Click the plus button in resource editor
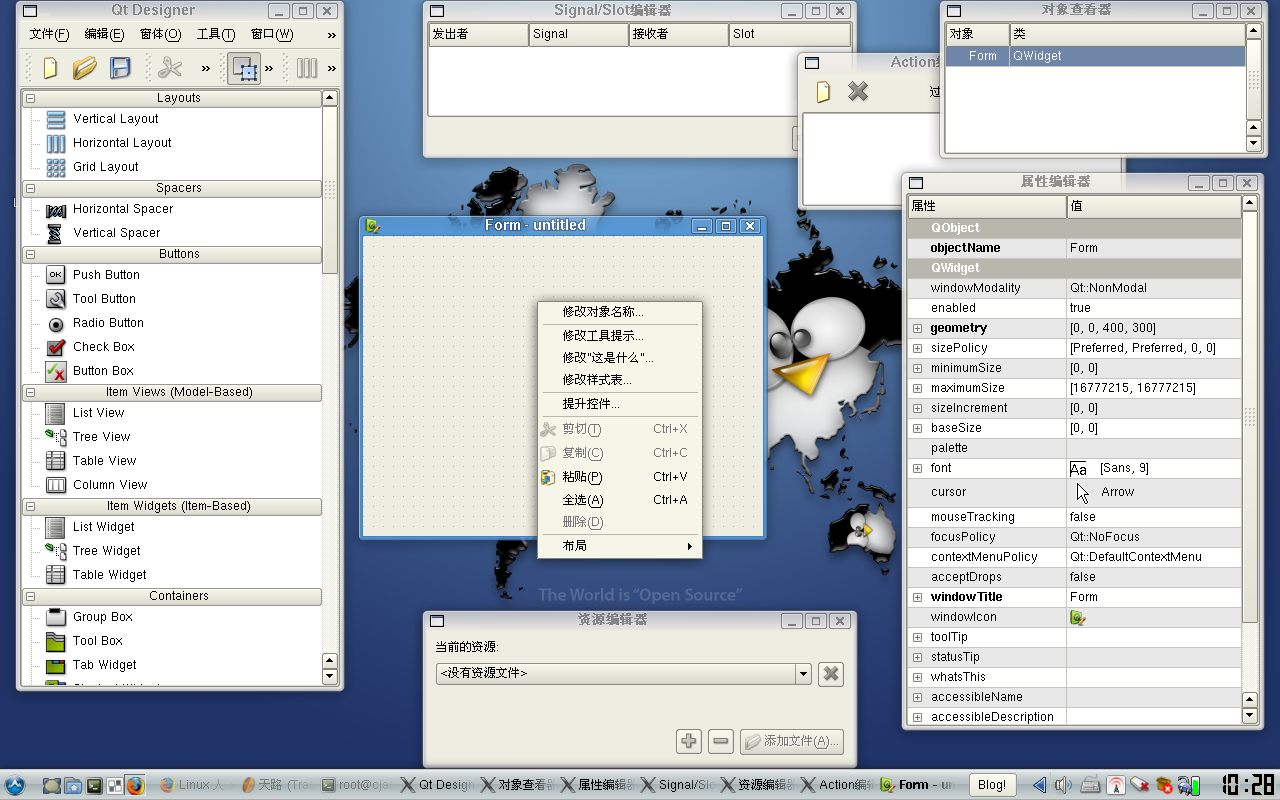1280x800 pixels. pos(689,741)
